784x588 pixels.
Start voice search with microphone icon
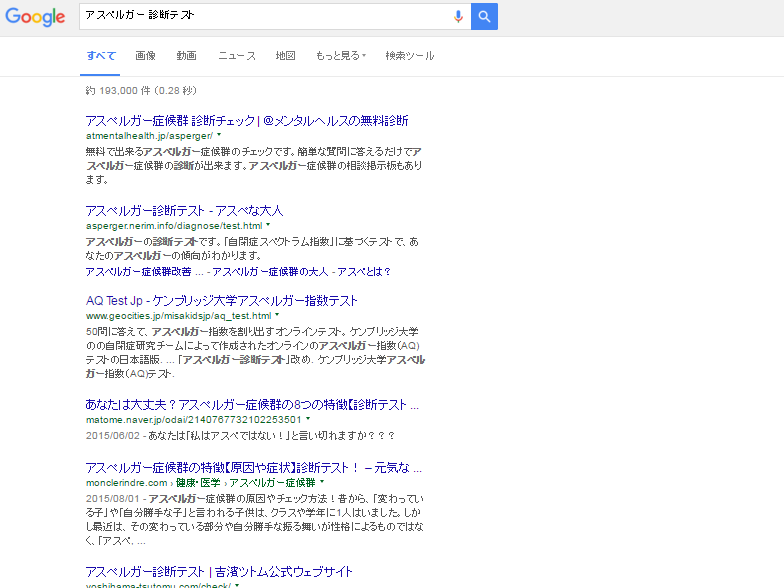458,16
